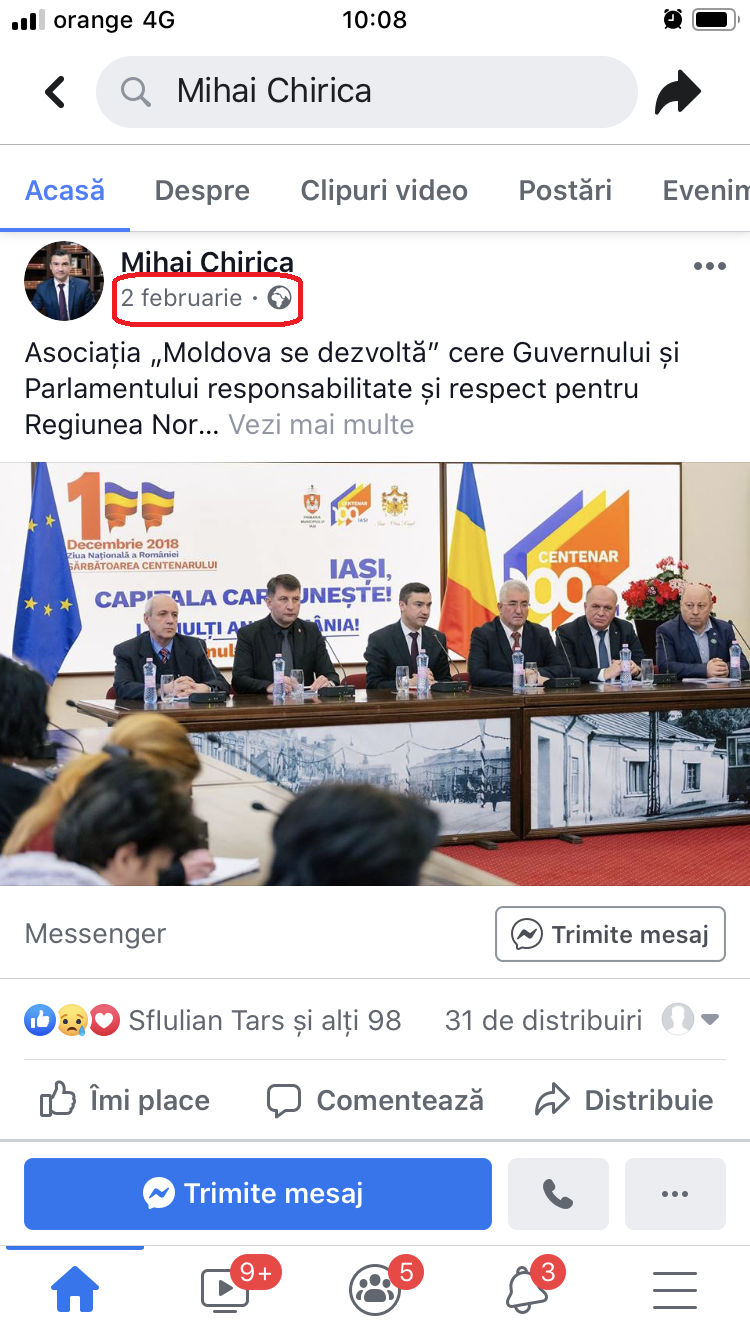Tap the Comentează button

pyautogui.click(x=375, y=1101)
